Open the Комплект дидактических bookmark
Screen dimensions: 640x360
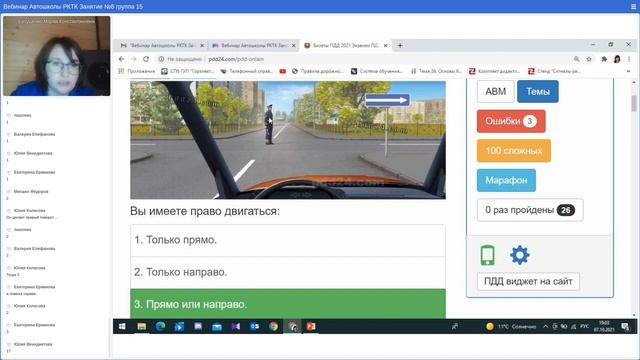pyautogui.click(x=494, y=71)
